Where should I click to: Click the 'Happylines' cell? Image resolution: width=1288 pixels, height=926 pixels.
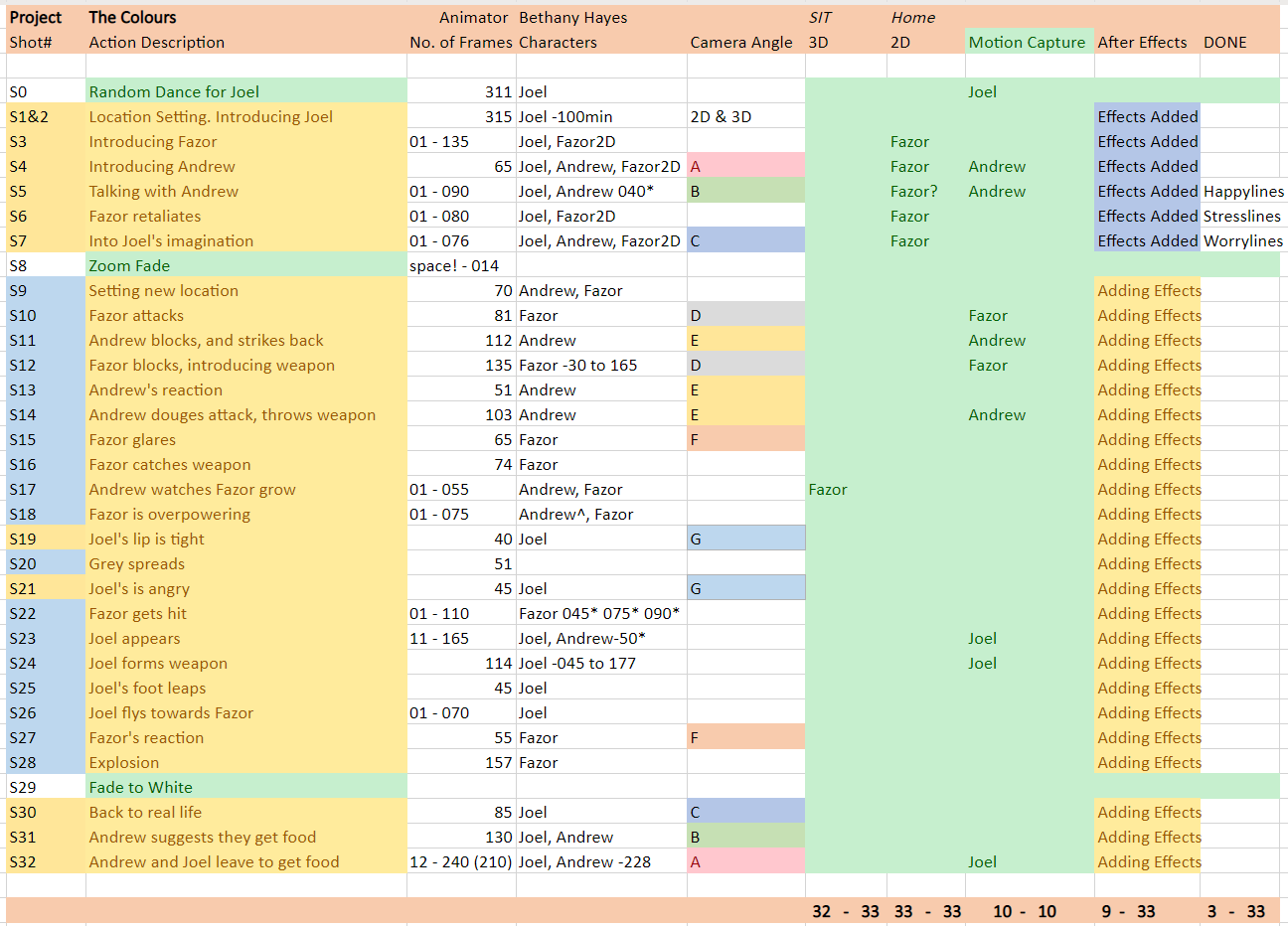(x=1242, y=191)
